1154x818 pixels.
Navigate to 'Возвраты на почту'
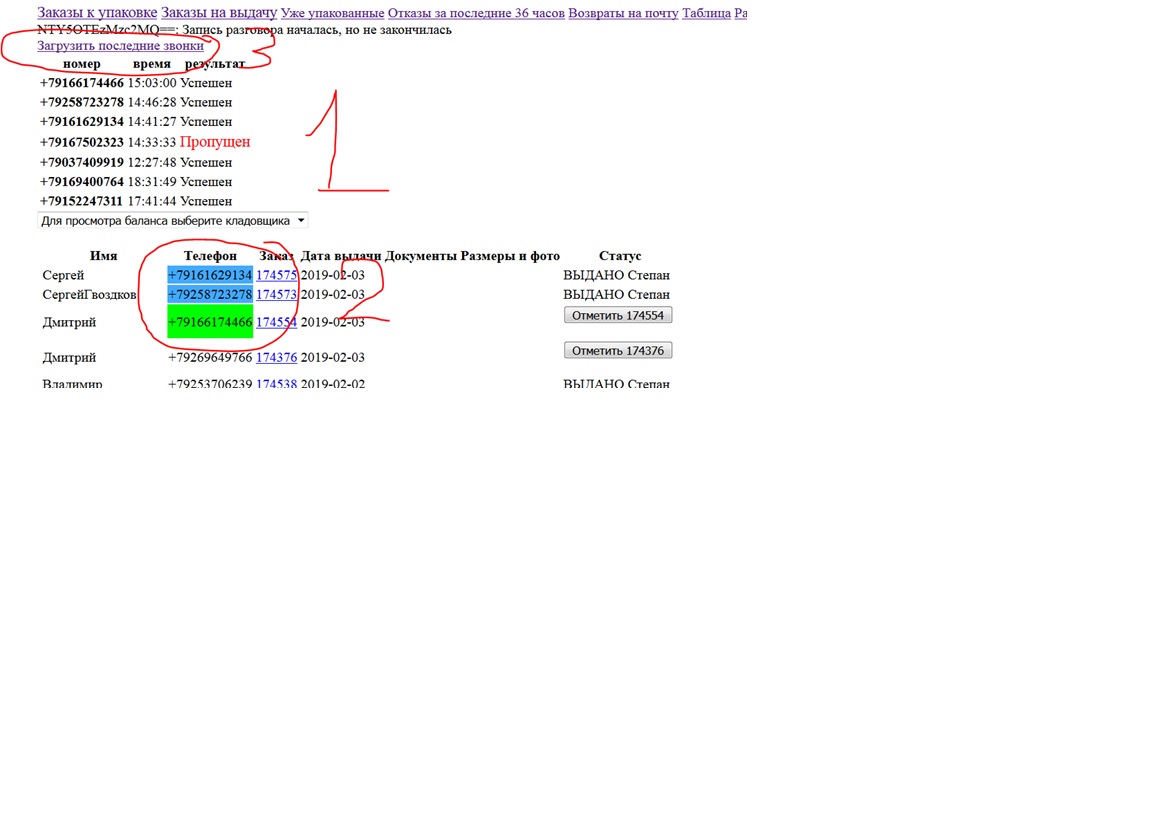[623, 13]
